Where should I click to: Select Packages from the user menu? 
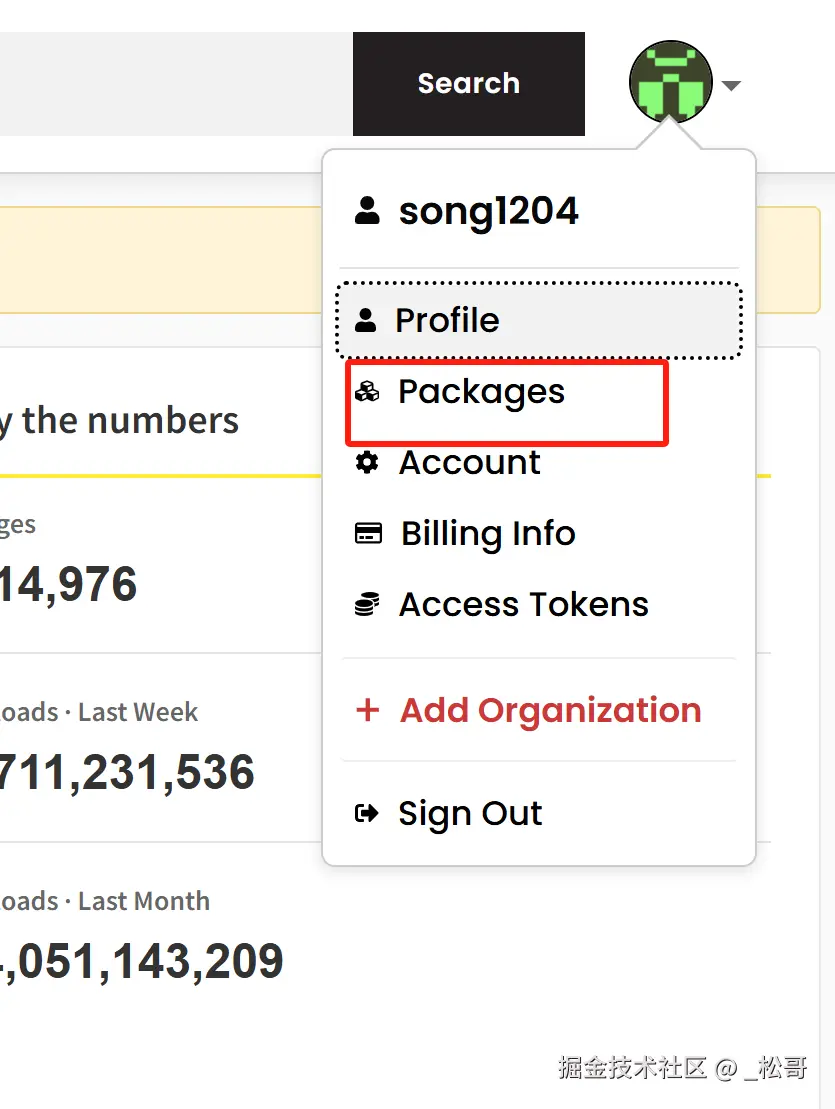(x=481, y=392)
